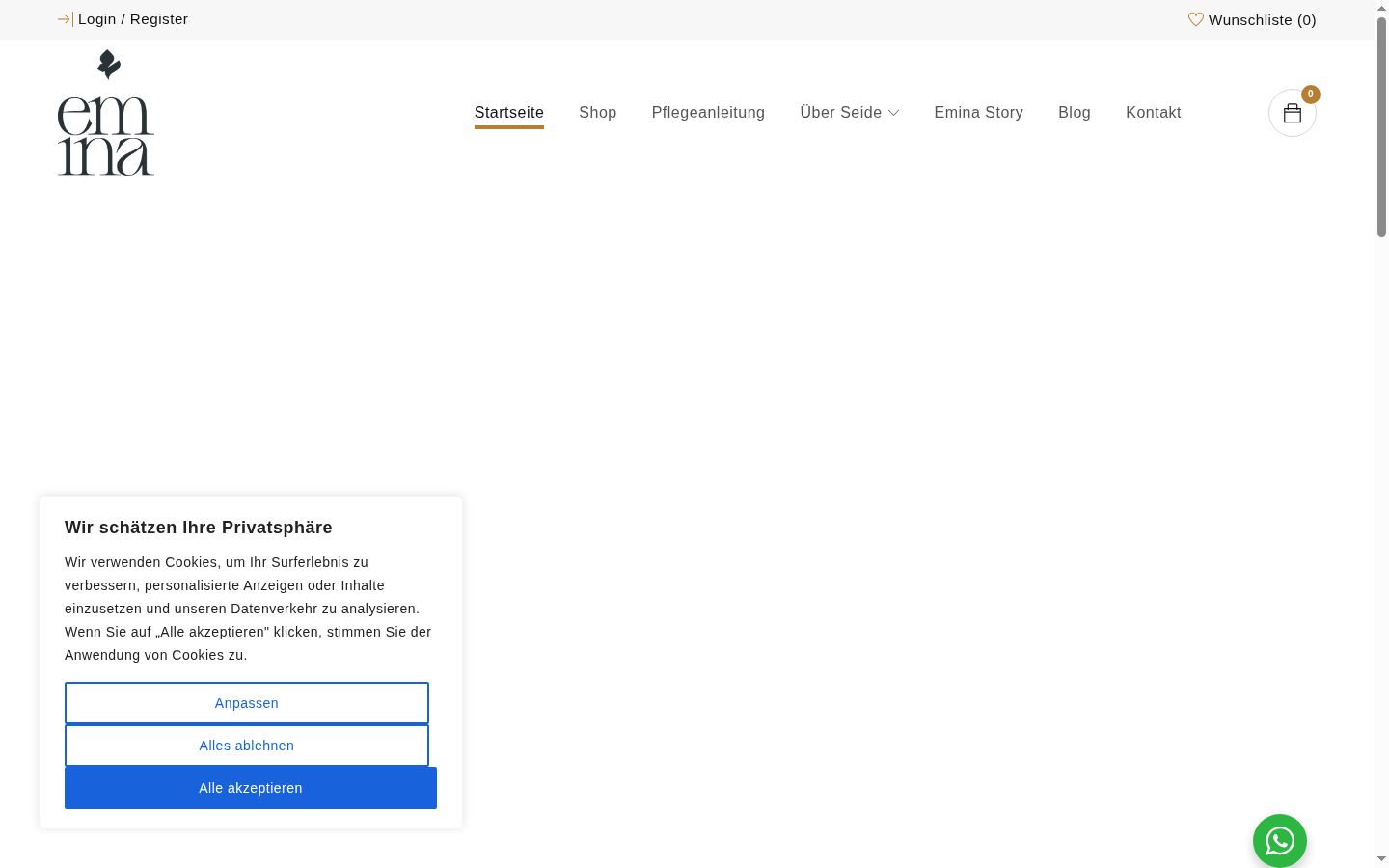Accept cookies with Alle akzeptieren
The image size is (1389, 868).
click(251, 788)
